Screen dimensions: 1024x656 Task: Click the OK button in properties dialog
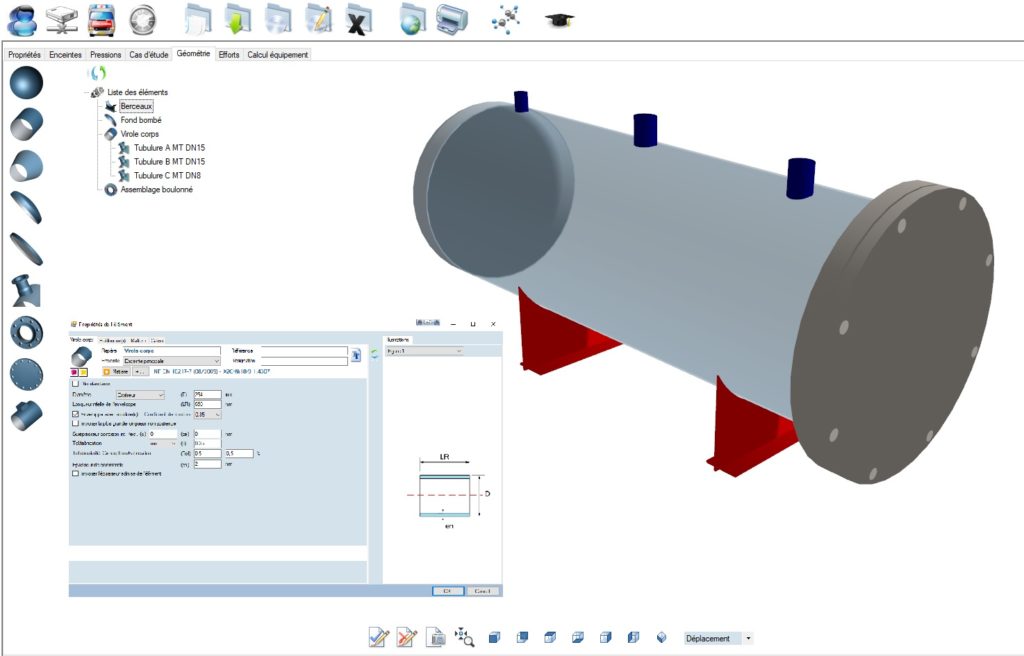click(448, 591)
